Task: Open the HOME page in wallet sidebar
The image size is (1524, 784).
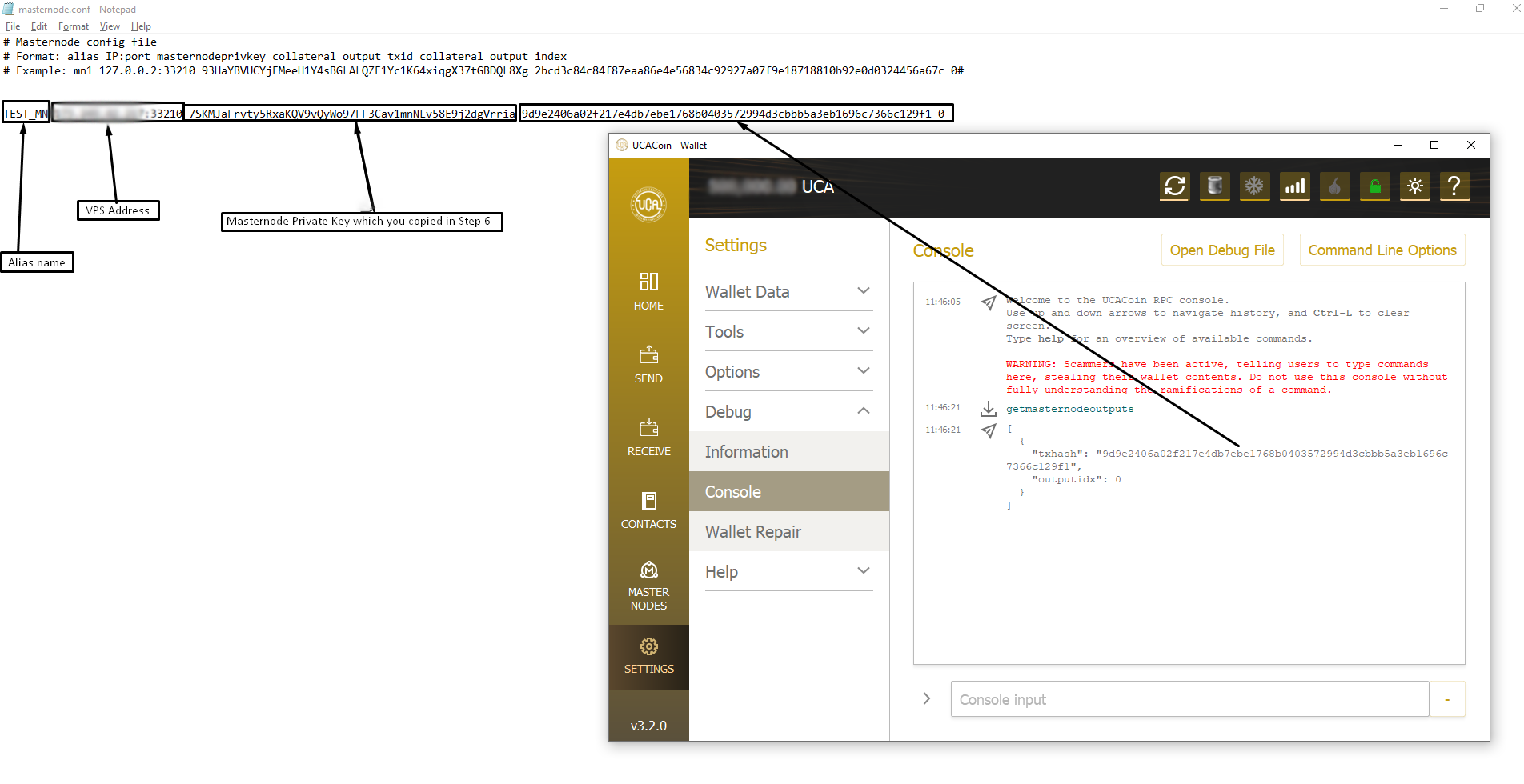Action: [648, 291]
